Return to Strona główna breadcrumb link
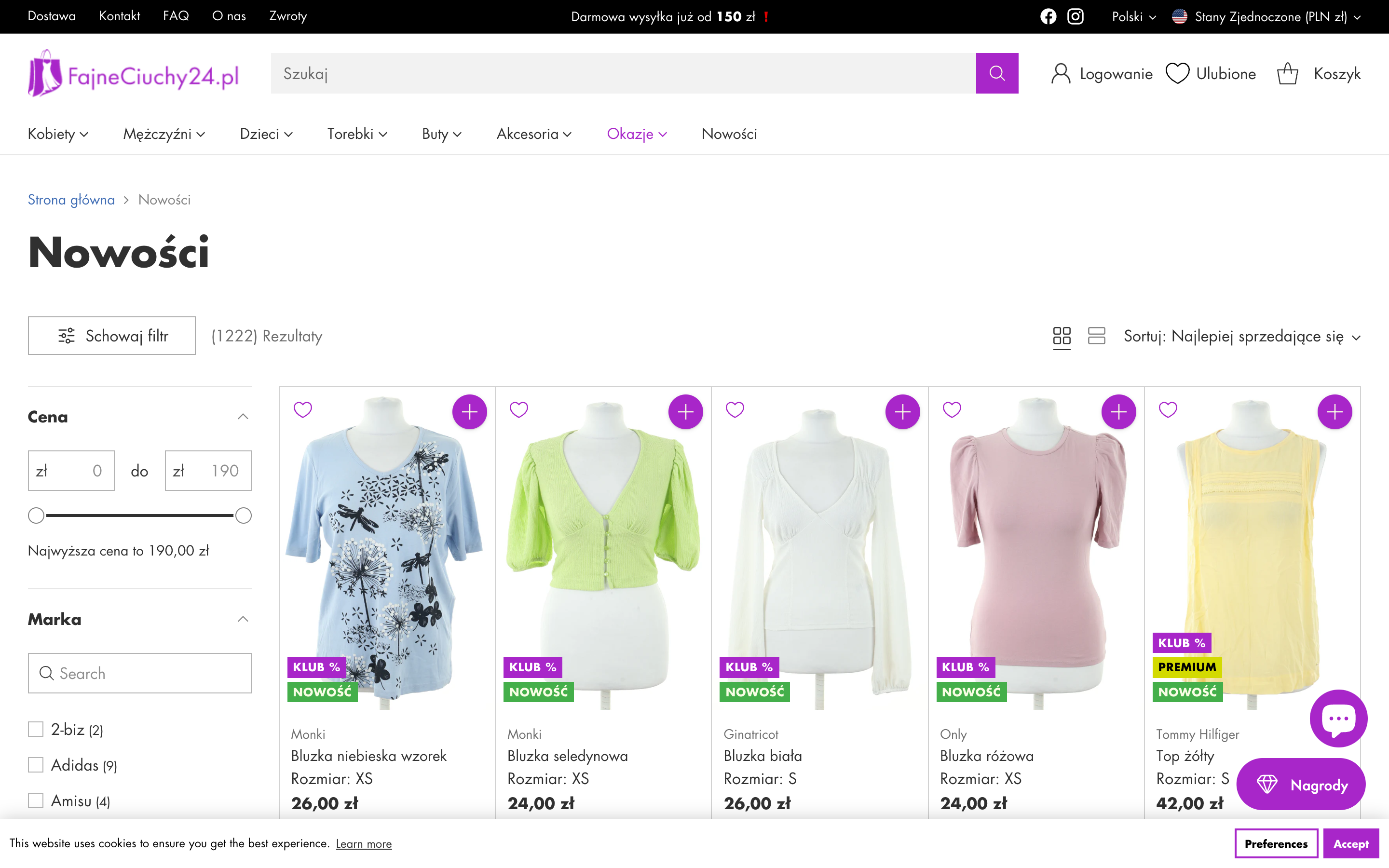 click(71, 200)
